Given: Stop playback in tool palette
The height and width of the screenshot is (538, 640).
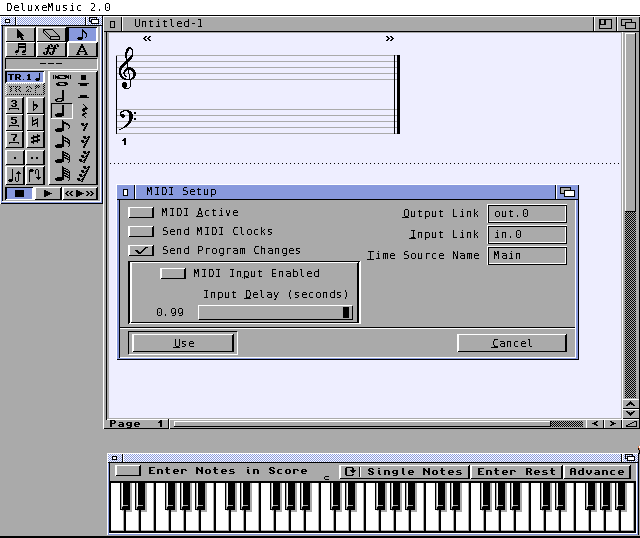Looking at the screenshot, I should (x=19, y=193).
